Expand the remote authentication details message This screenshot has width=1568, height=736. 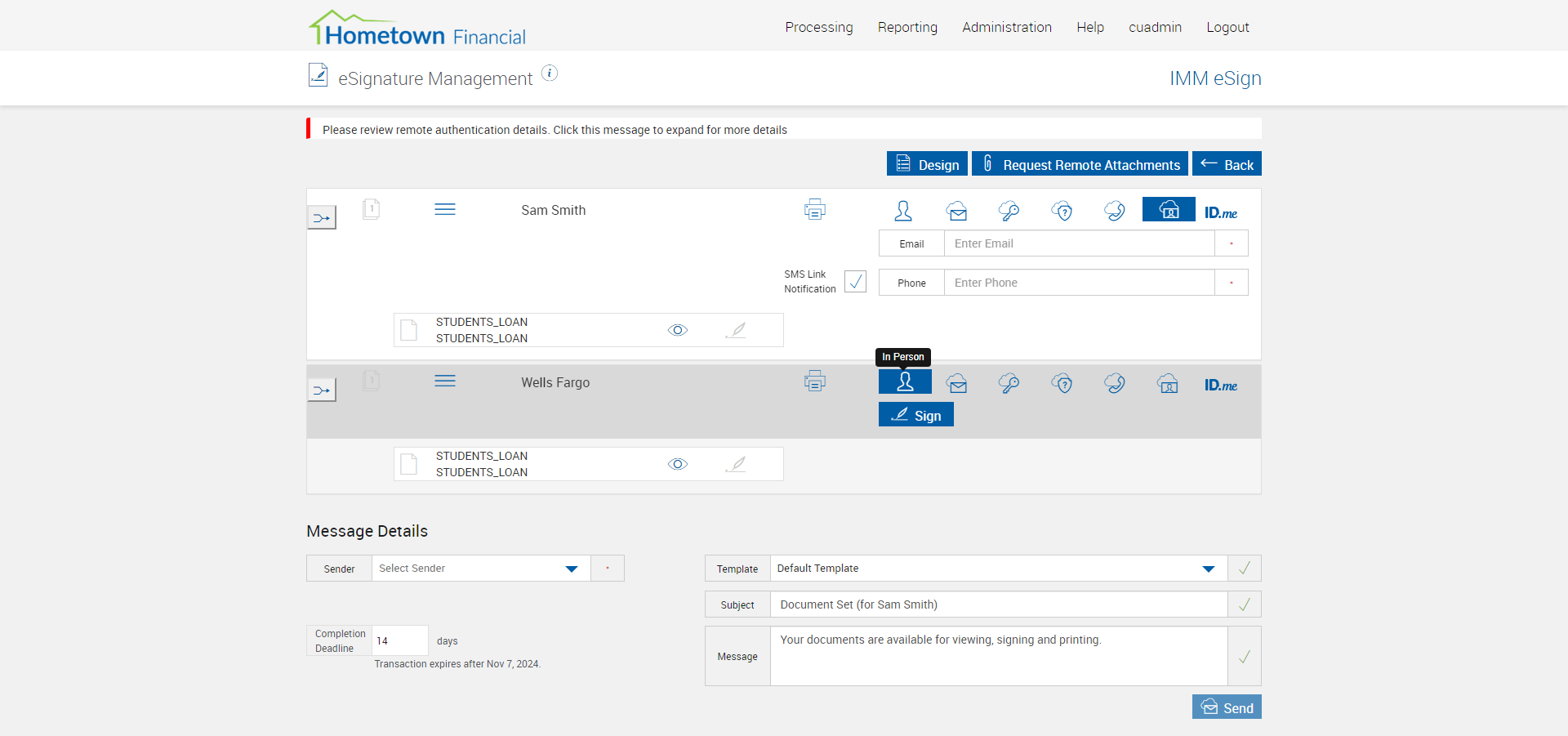pyautogui.click(x=784, y=129)
